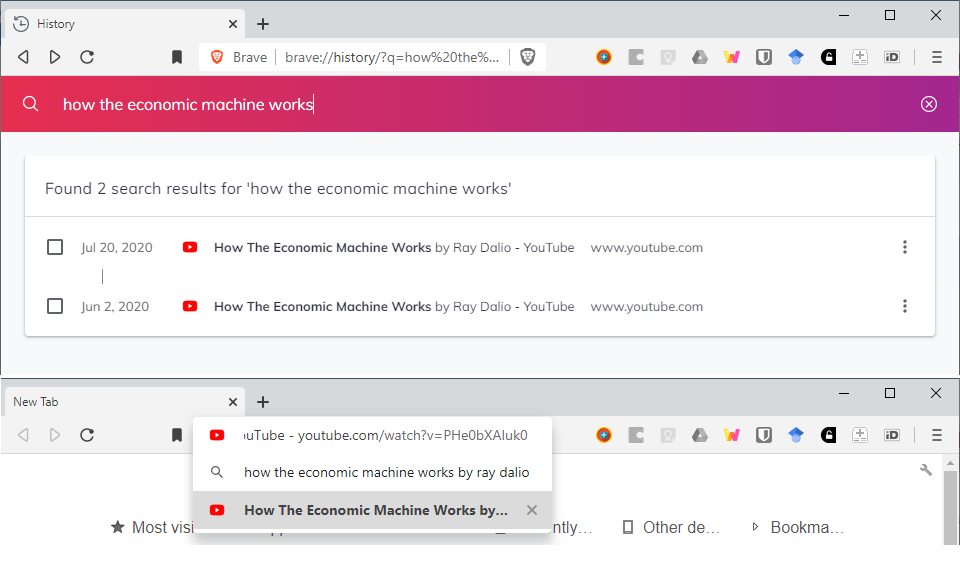The width and height of the screenshot is (960, 579).
Task: Open Brave main menu in New Tab window
Action: tap(937, 435)
